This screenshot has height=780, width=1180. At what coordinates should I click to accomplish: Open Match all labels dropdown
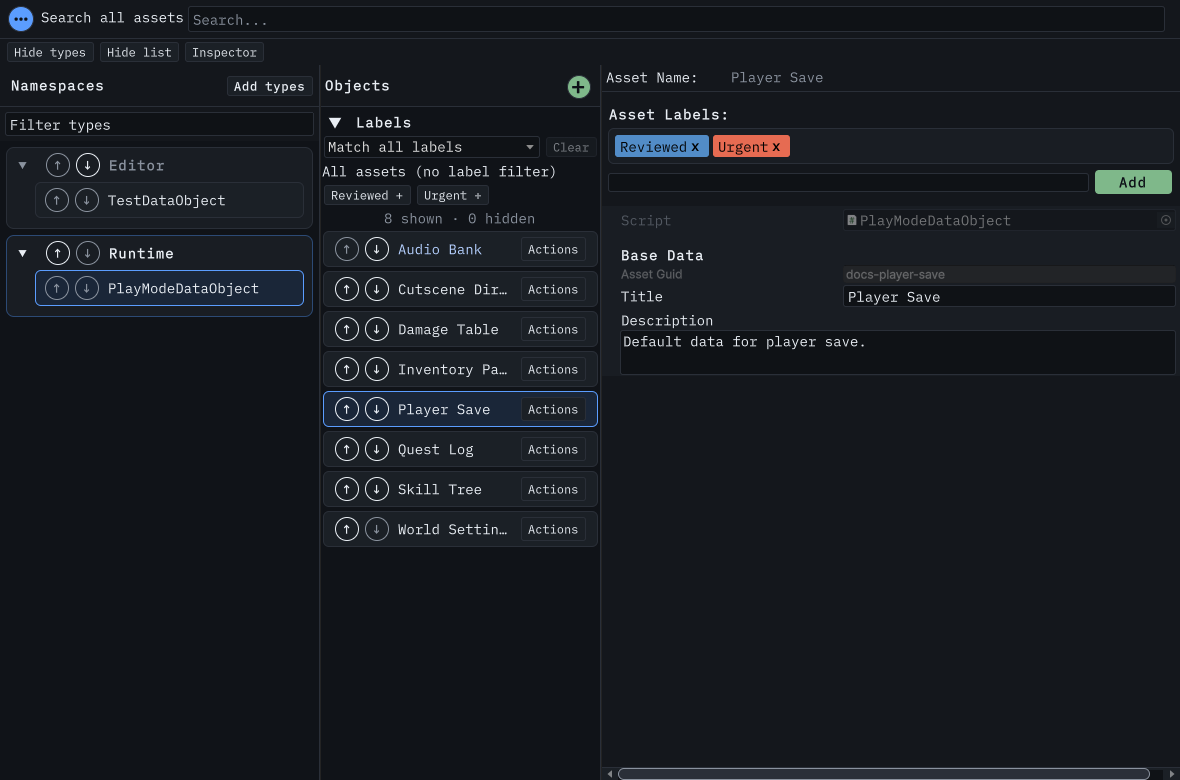[432, 147]
